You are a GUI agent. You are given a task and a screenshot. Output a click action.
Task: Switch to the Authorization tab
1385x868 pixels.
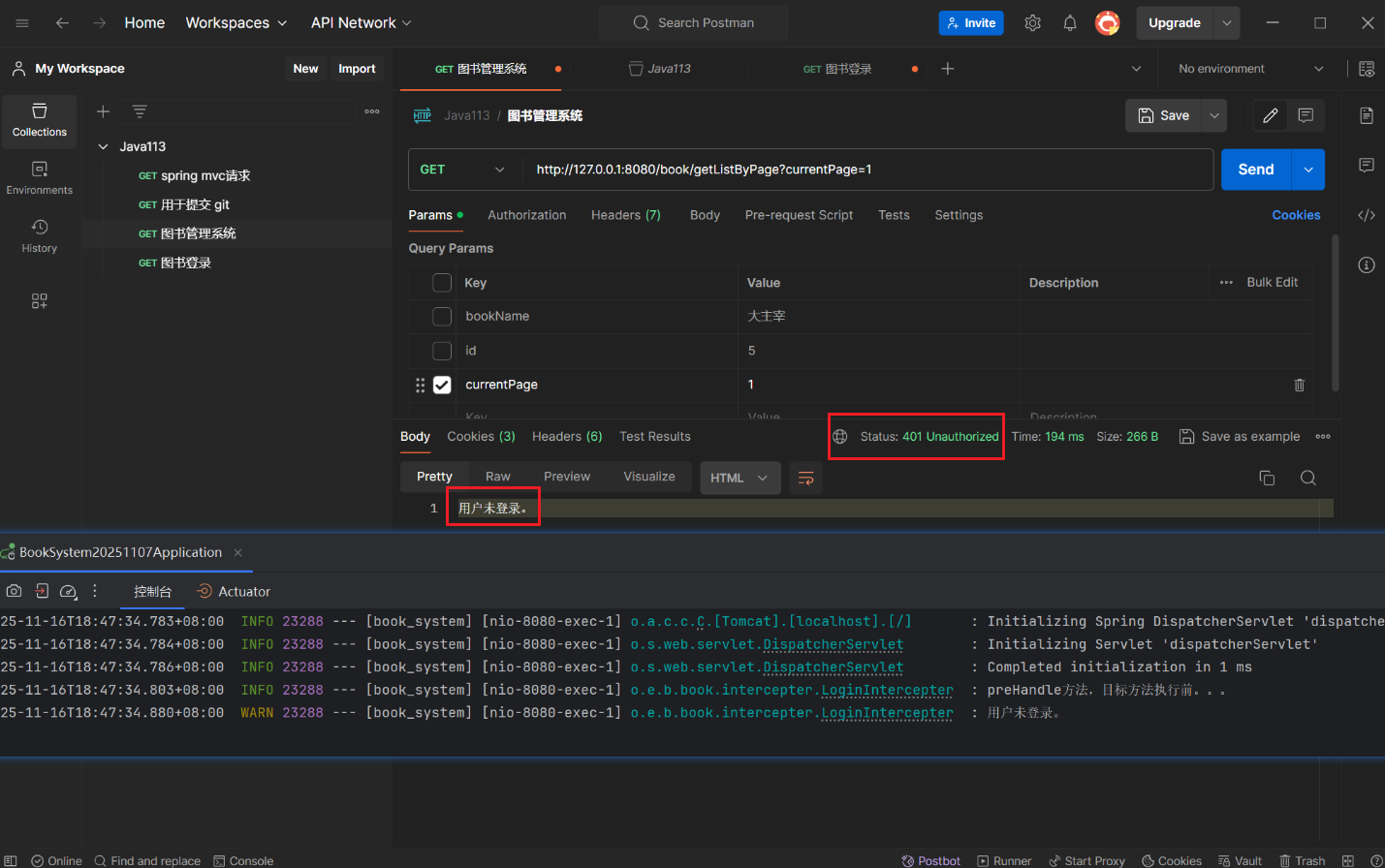click(x=526, y=215)
